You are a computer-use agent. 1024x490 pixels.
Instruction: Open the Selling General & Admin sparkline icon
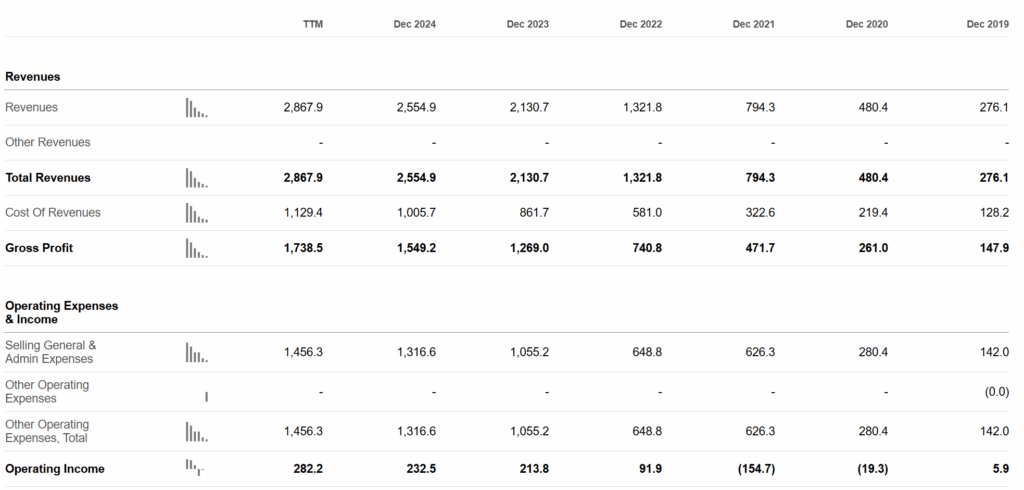click(x=197, y=353)
